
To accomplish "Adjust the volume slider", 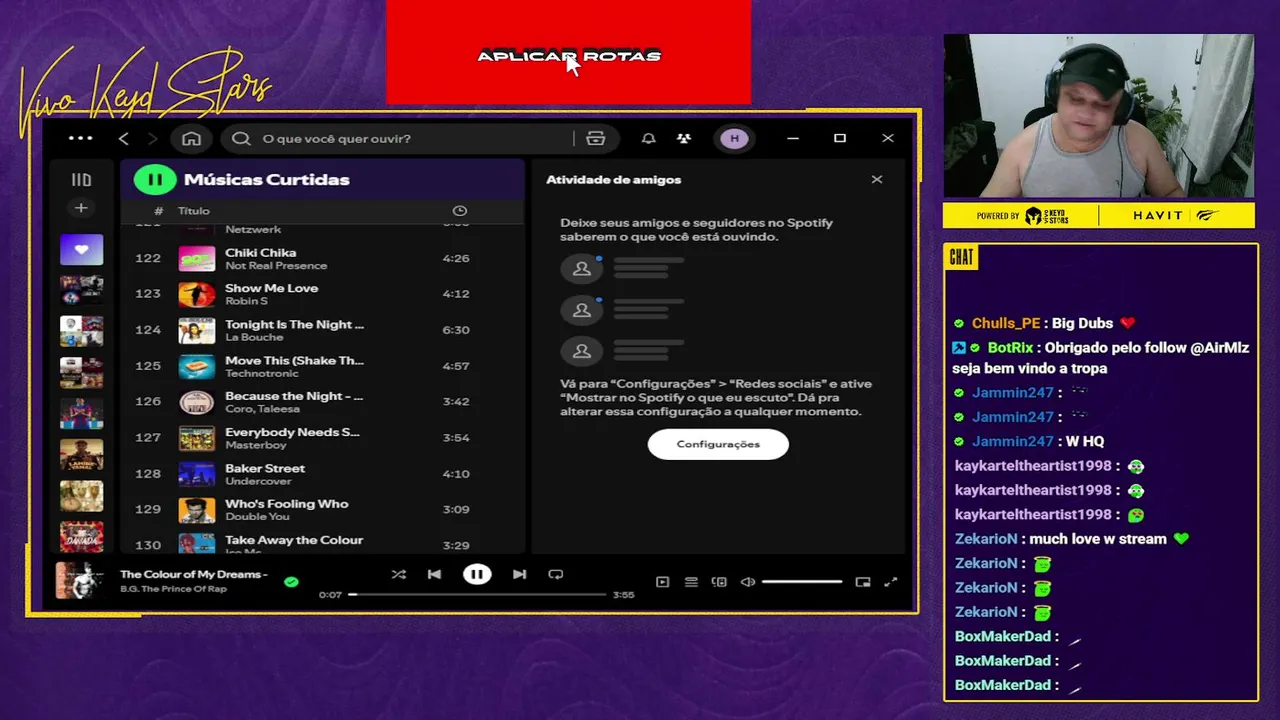I will coord(802,582).
